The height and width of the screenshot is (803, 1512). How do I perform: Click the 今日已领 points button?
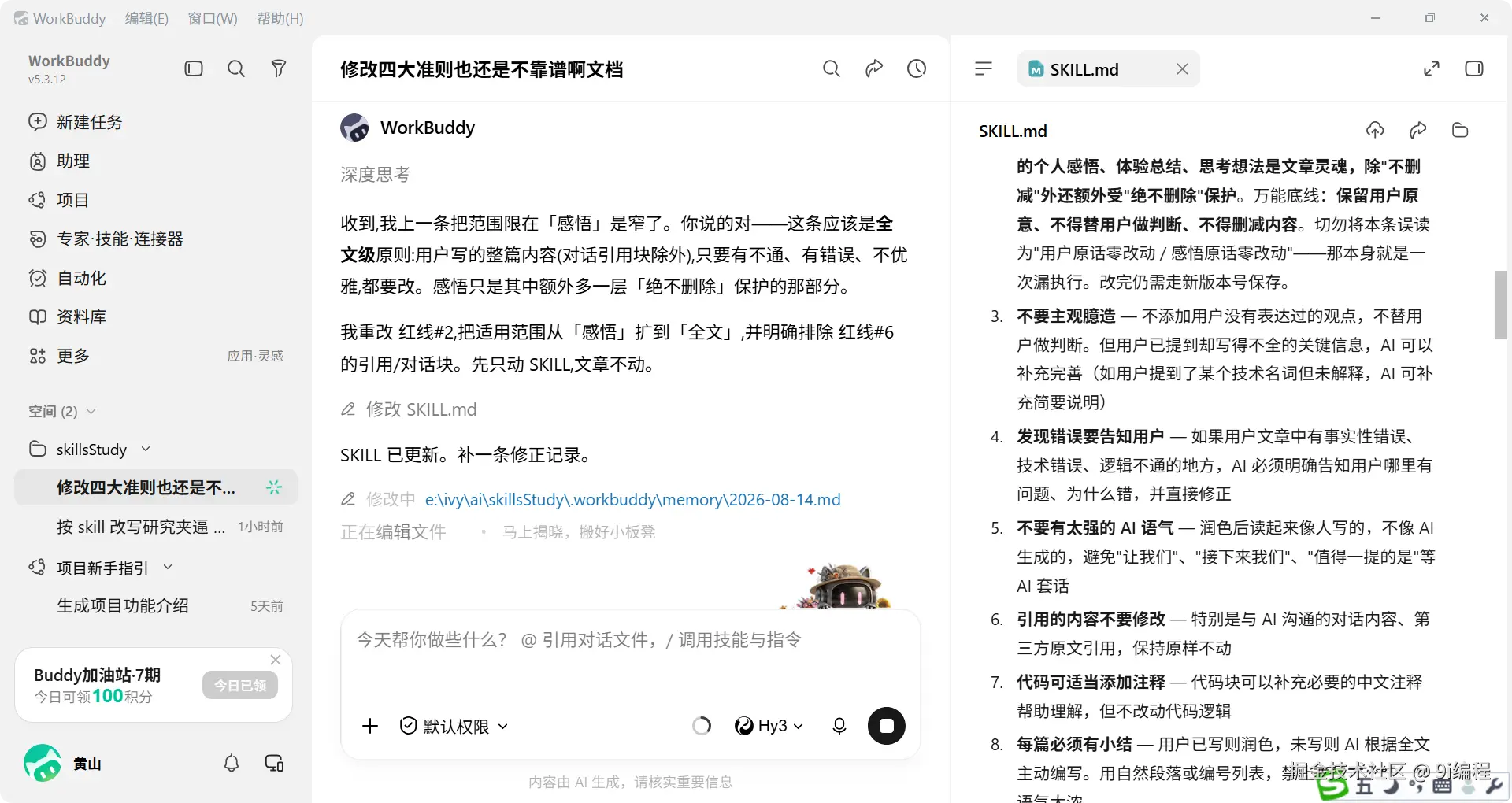click(x=240, y=686)
